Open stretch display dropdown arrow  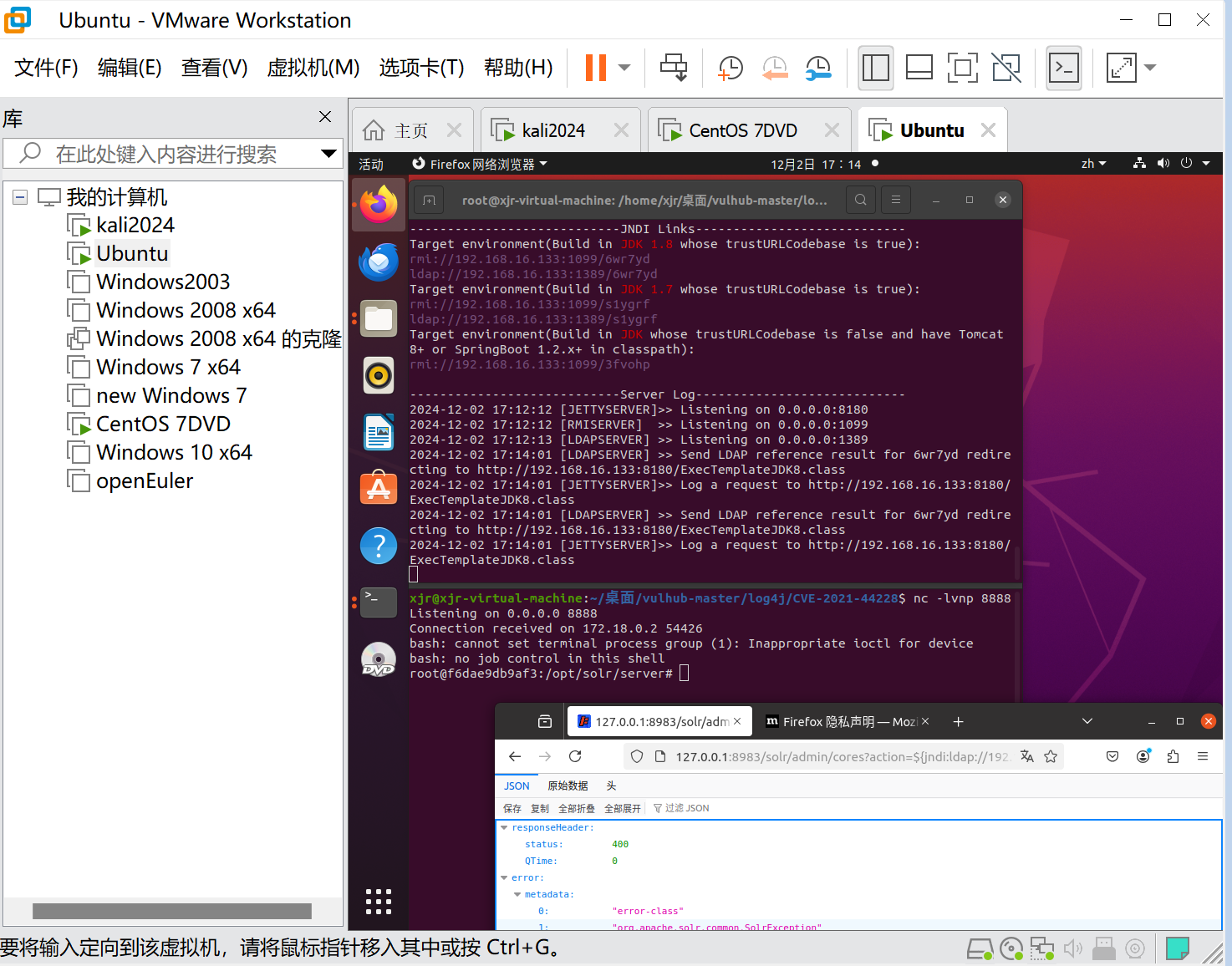[x=1150, y=68]
